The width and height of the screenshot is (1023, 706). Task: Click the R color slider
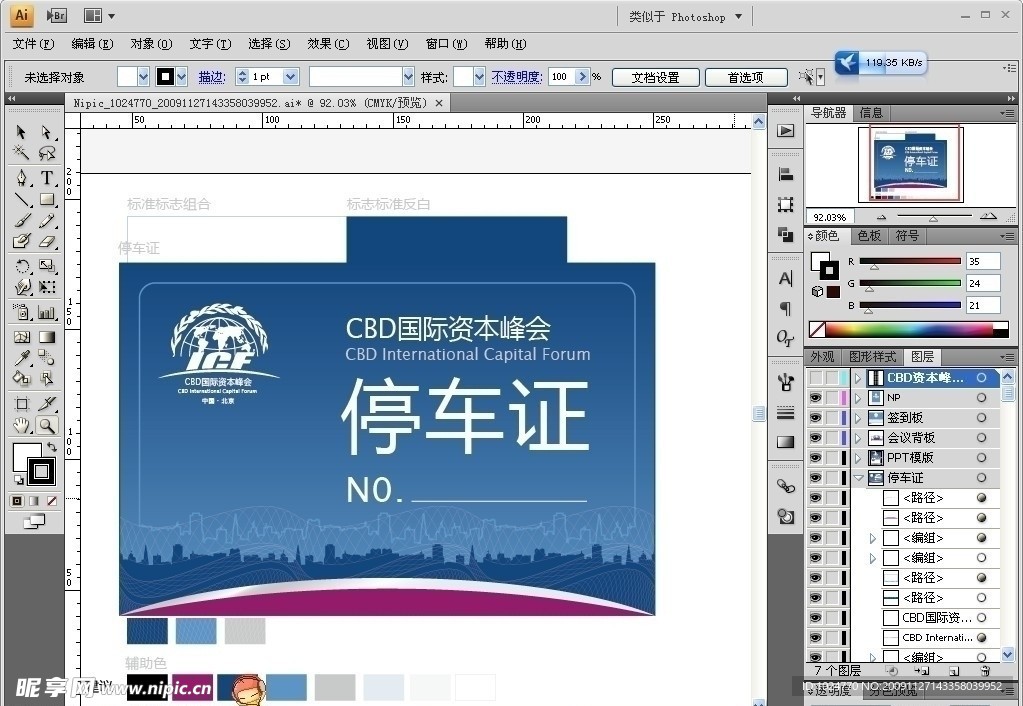click(910, 261)
